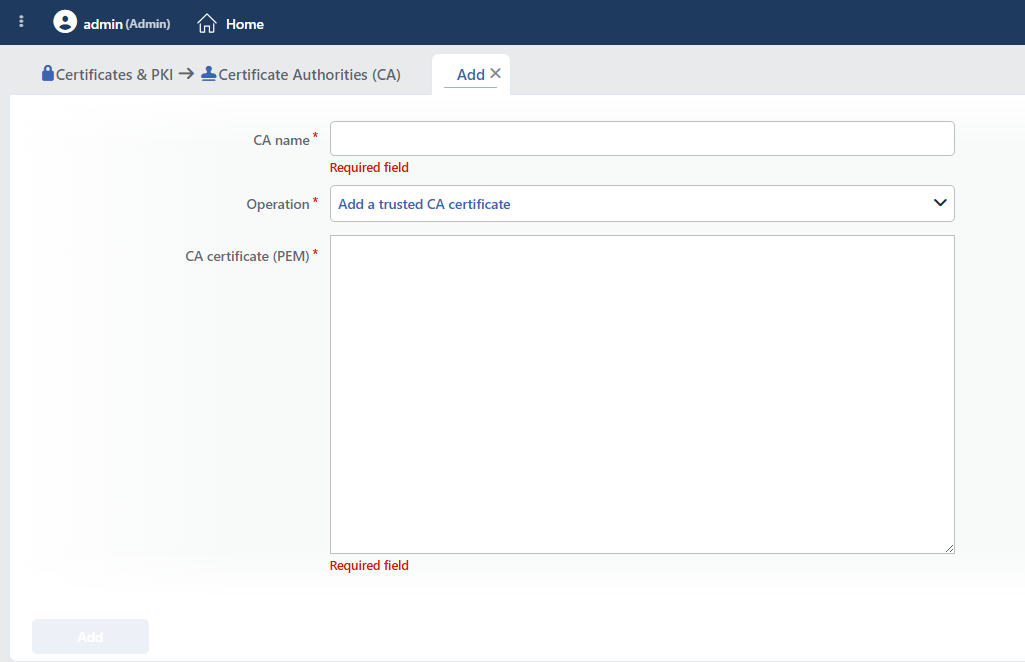This screenshot has height=662, width=1025.
Task: Open the three-dot menu in the header
Action: pos(21,22)
